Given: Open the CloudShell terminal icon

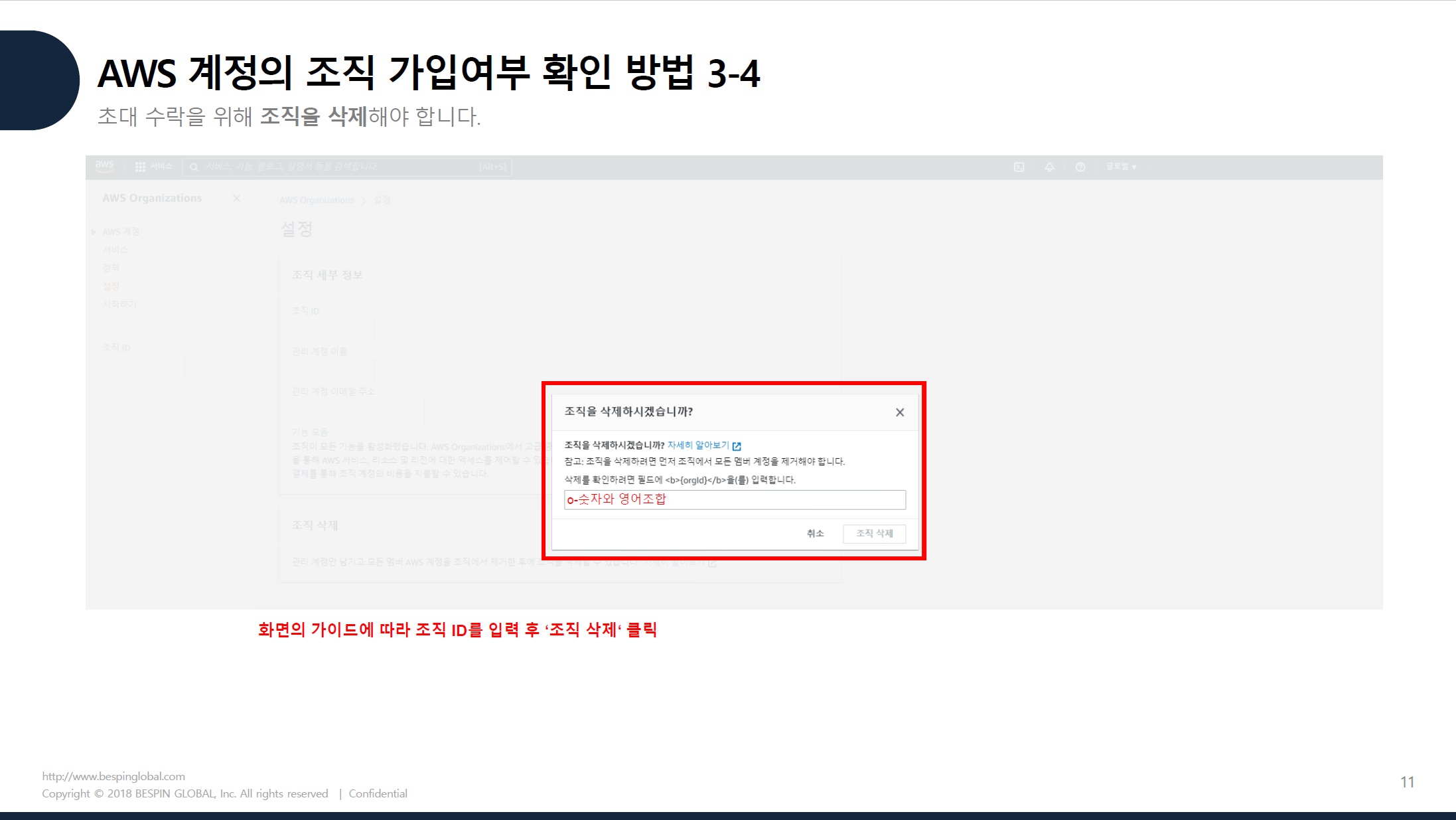Looking at the screenshot, I should tap(1019, 167).
